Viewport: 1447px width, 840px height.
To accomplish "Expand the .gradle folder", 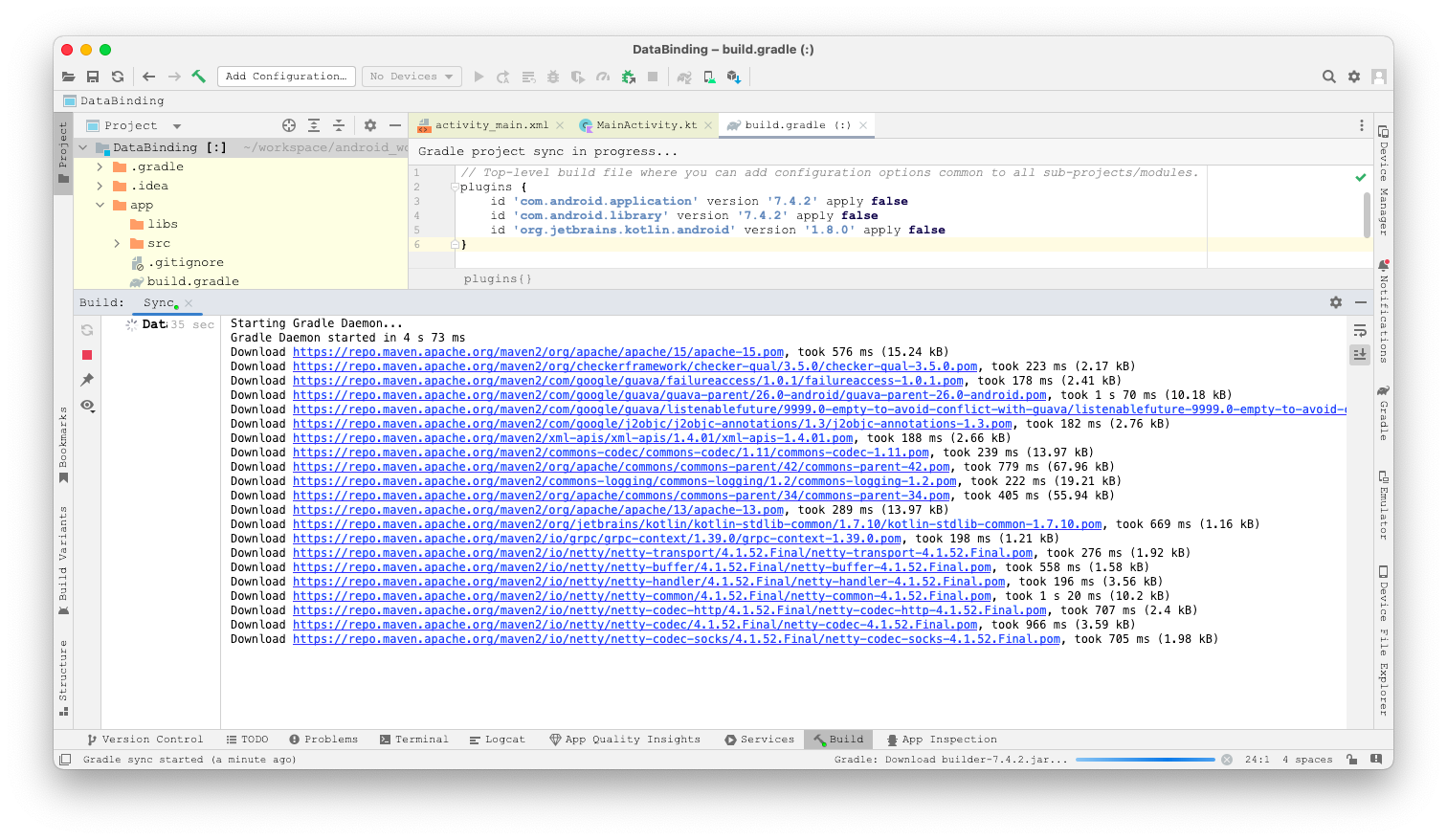I will 100,166.
